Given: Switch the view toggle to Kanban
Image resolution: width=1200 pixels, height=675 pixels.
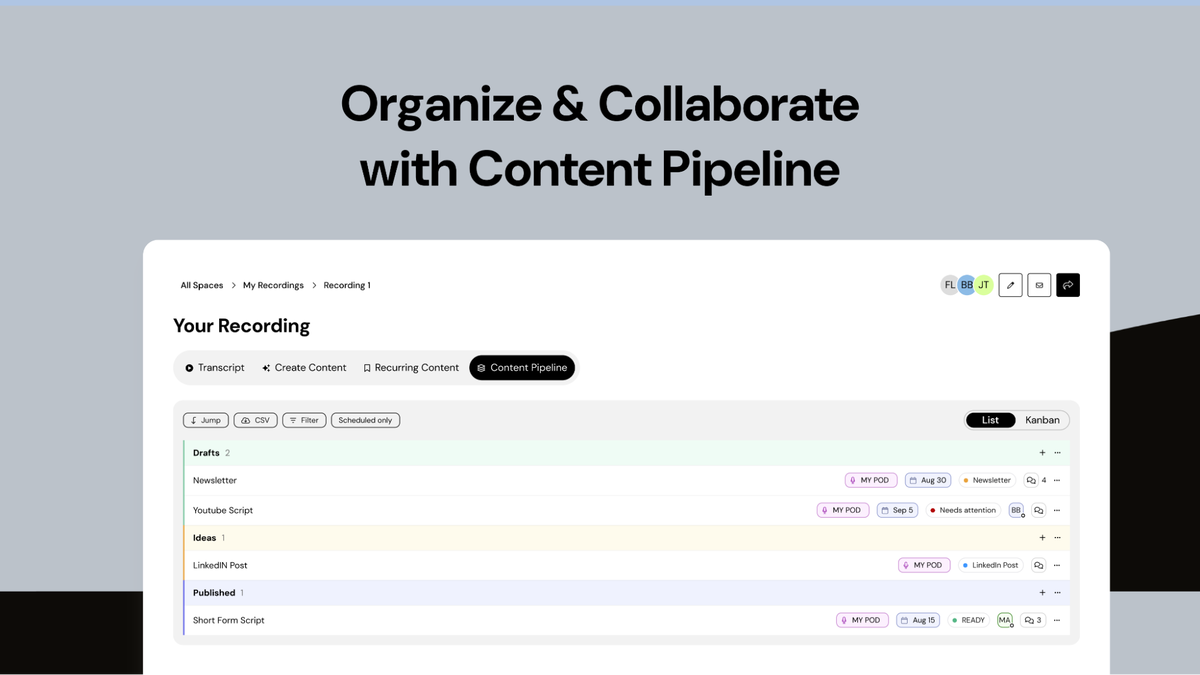Looking at the screenshot, I should tap(1042, 420).
